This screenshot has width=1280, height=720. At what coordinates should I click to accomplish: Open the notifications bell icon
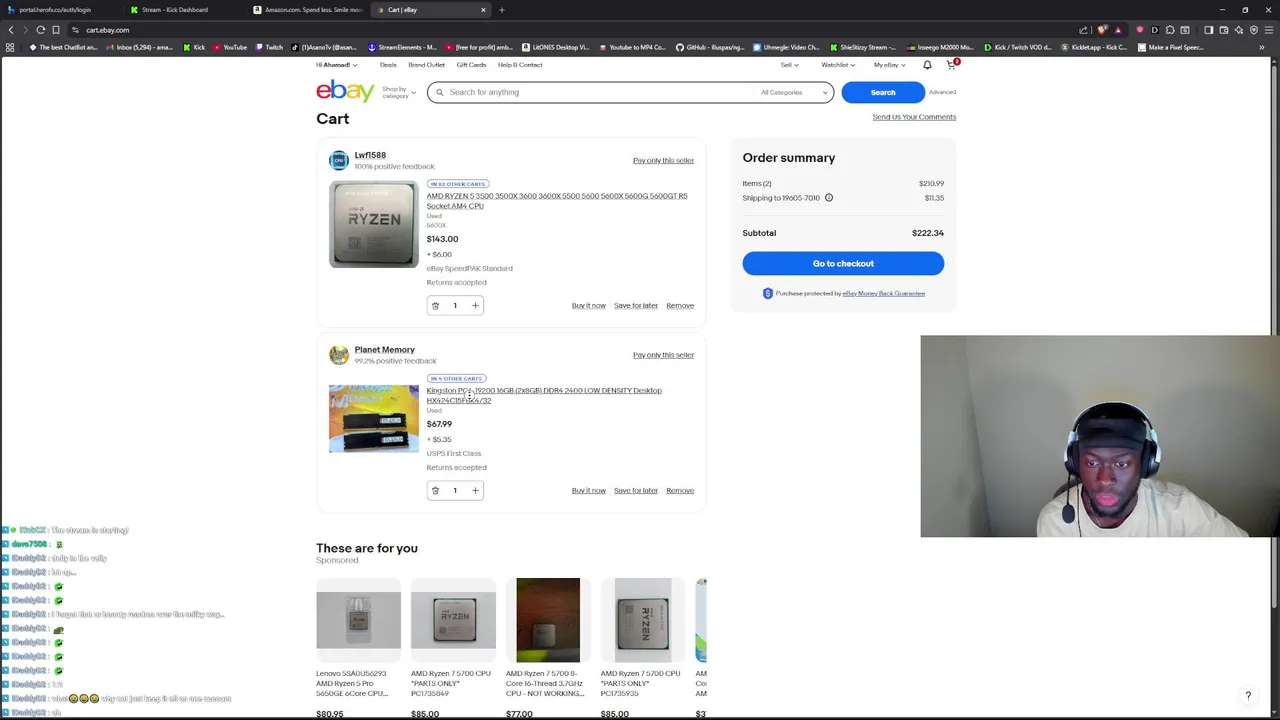click(927, 65)
